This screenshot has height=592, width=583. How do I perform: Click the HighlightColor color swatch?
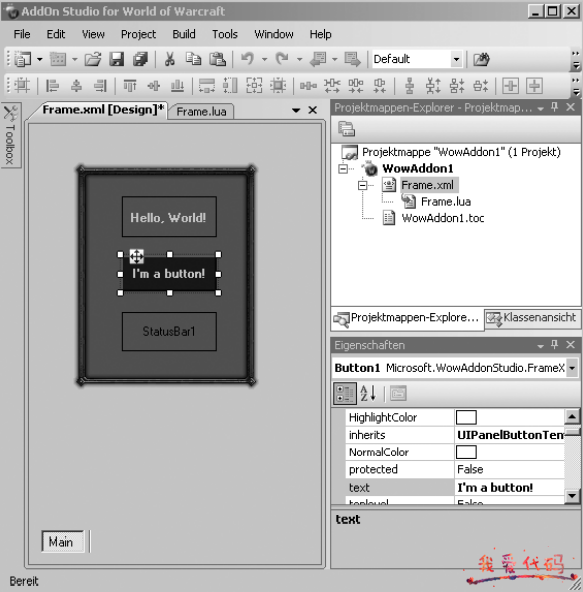(466, 417)
